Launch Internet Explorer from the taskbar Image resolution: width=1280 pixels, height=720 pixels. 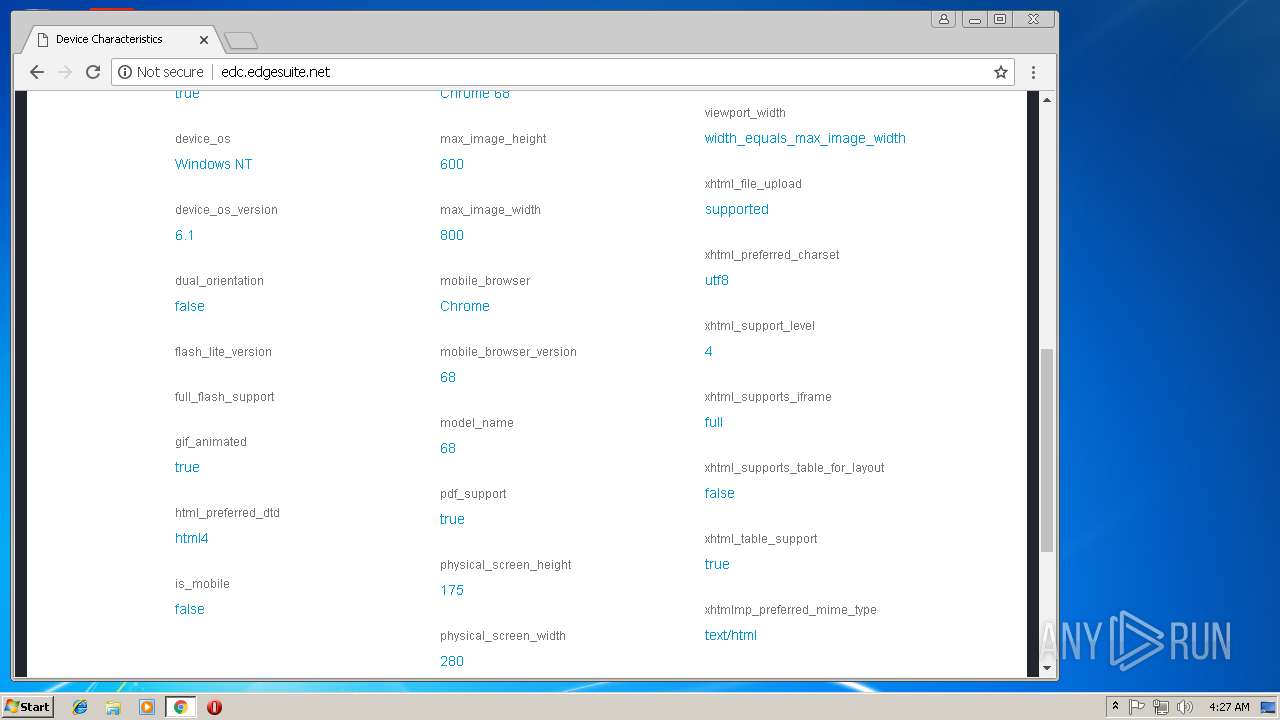pos(80,707)
